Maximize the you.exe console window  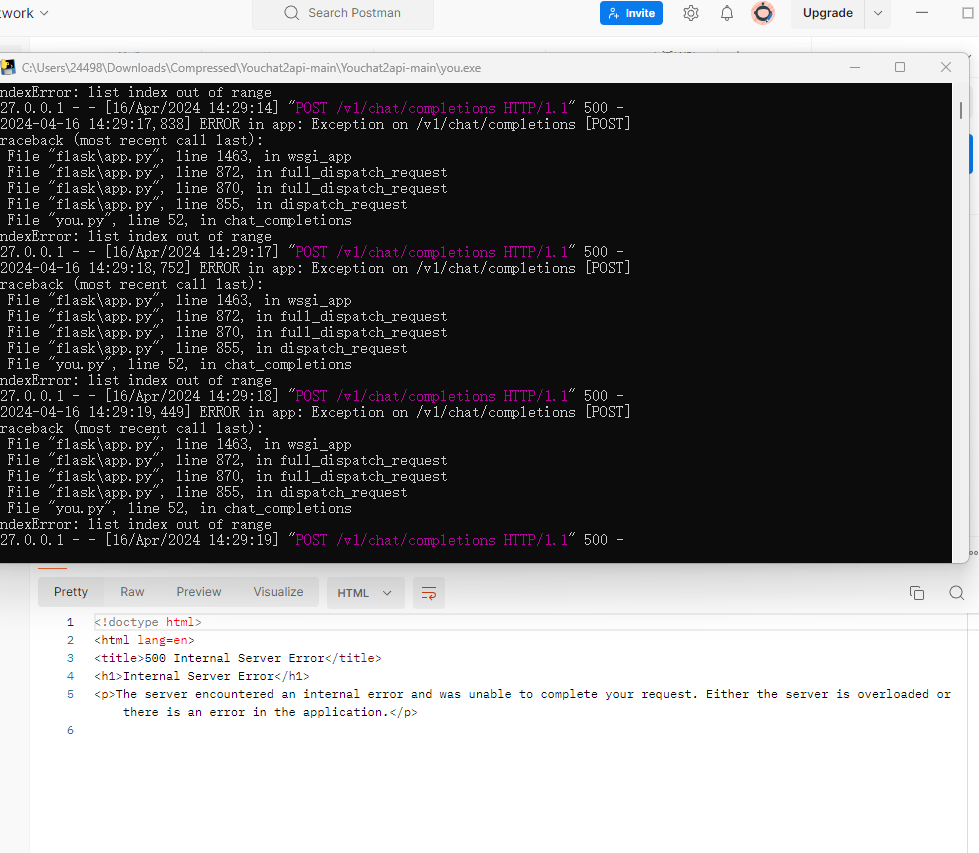point(900,67)
